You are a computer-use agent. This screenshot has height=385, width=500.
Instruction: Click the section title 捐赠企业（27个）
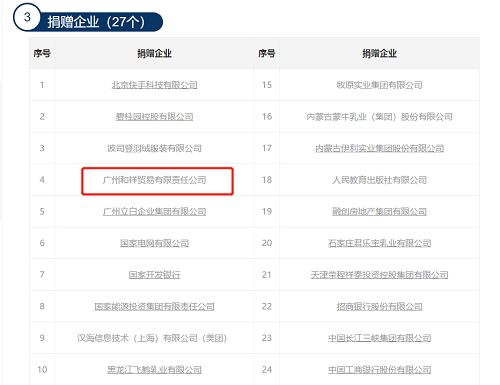click(96, 22)
